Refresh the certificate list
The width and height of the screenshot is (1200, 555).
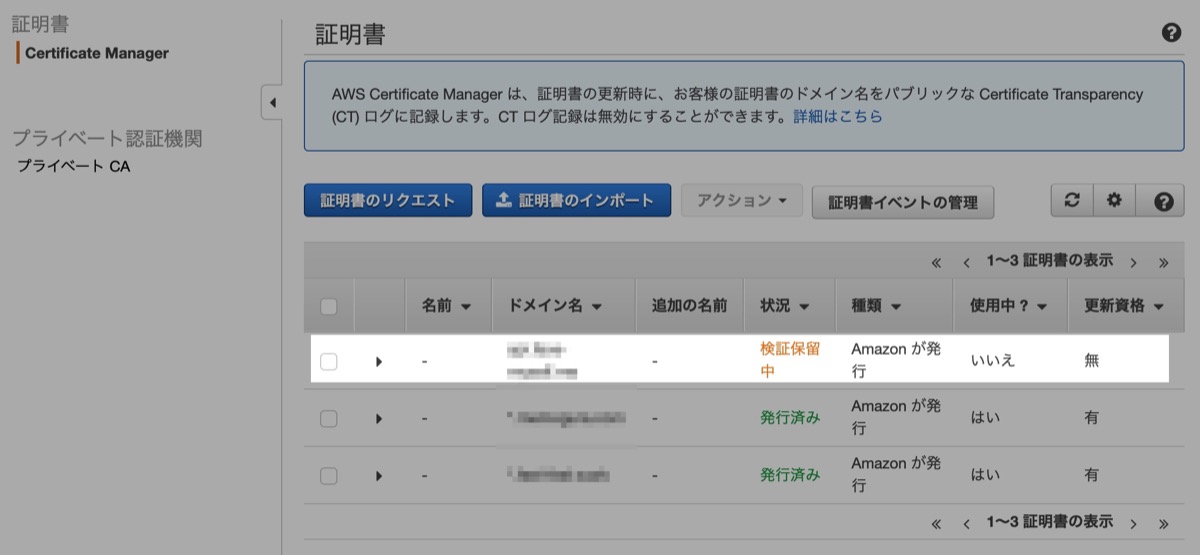1072,200
